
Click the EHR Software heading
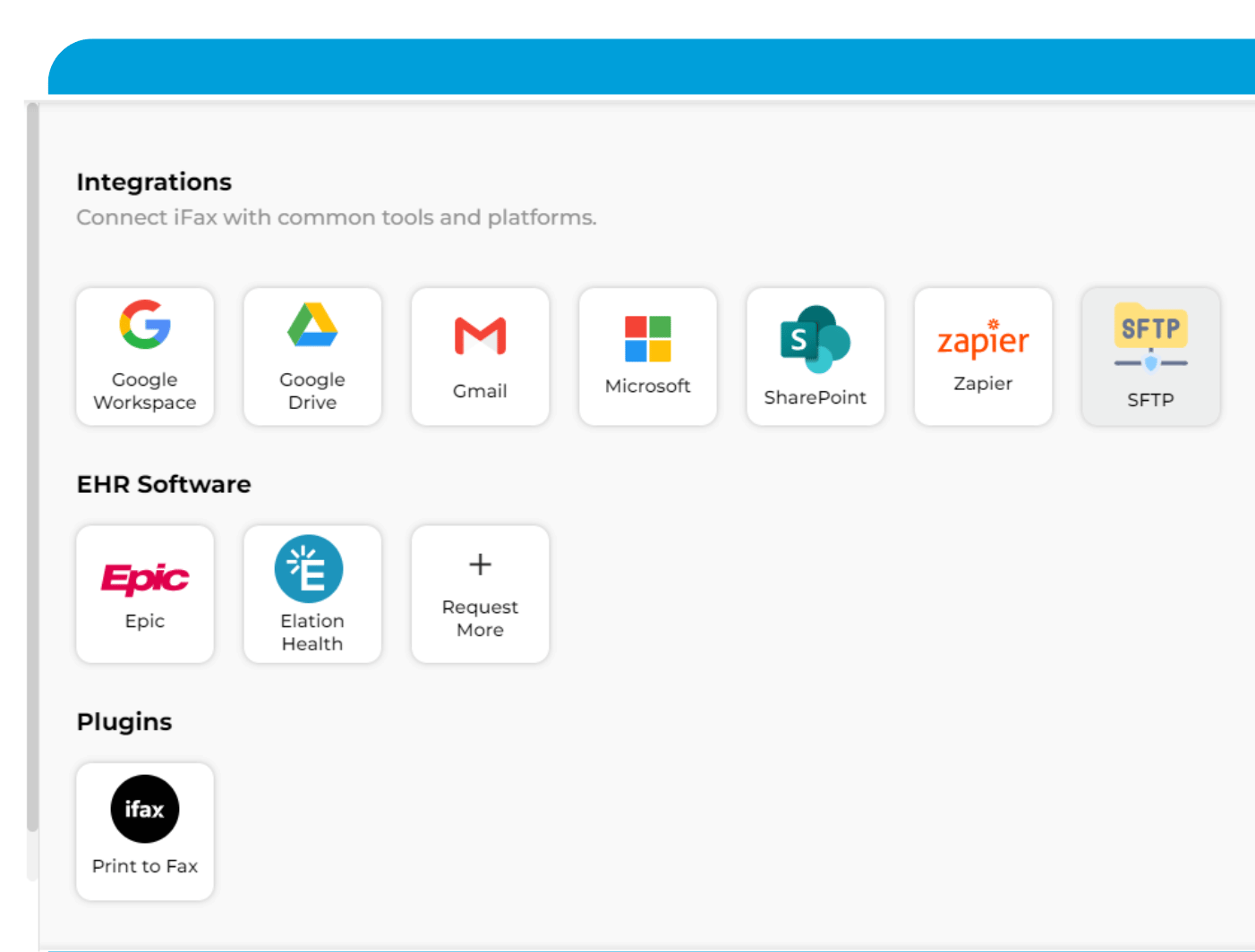coord(164,484)
